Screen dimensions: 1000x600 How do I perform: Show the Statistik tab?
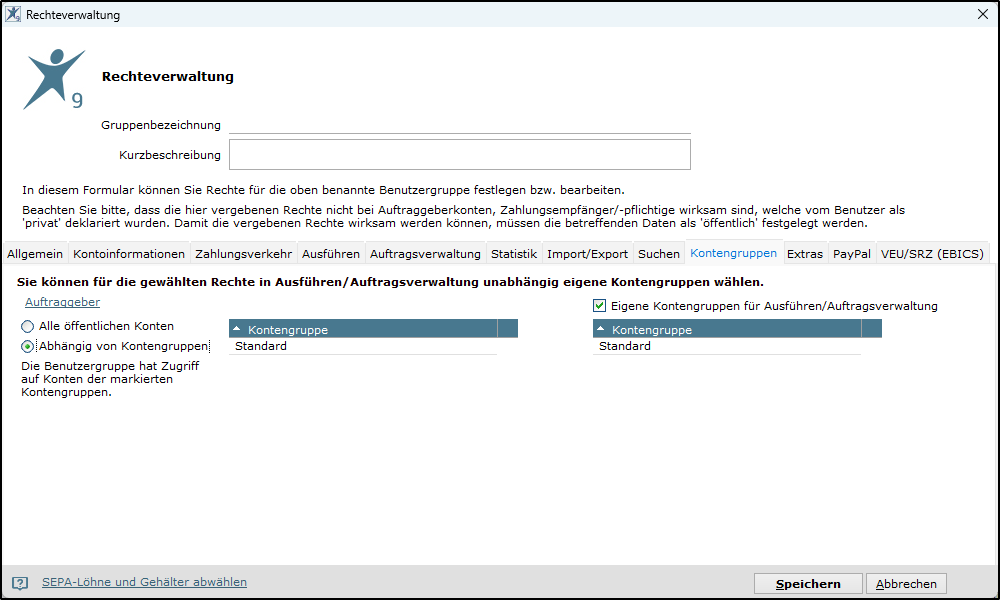tap(514, 254)
